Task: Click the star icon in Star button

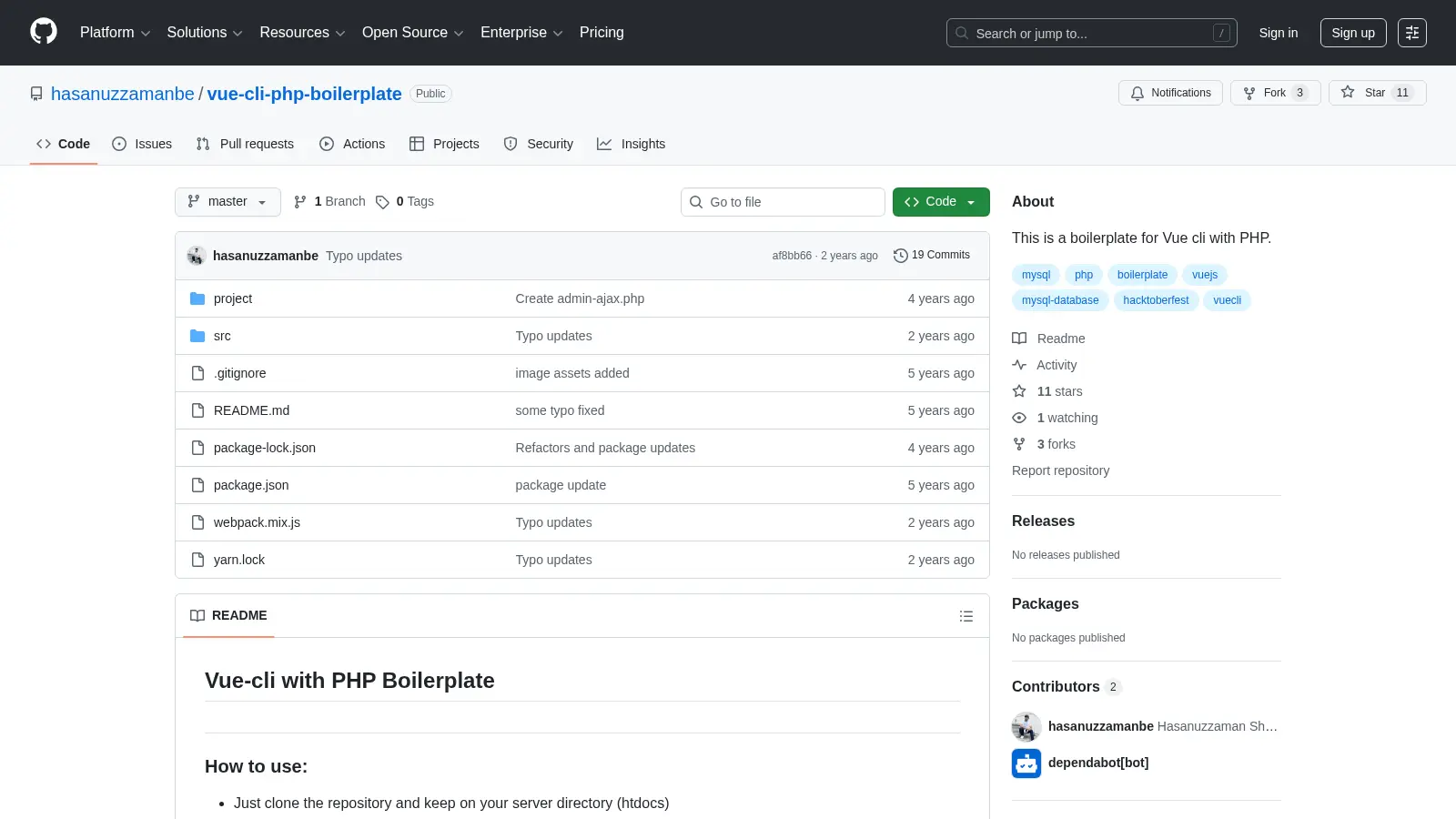Action: pyautogui.click(x=1348, y=92)
